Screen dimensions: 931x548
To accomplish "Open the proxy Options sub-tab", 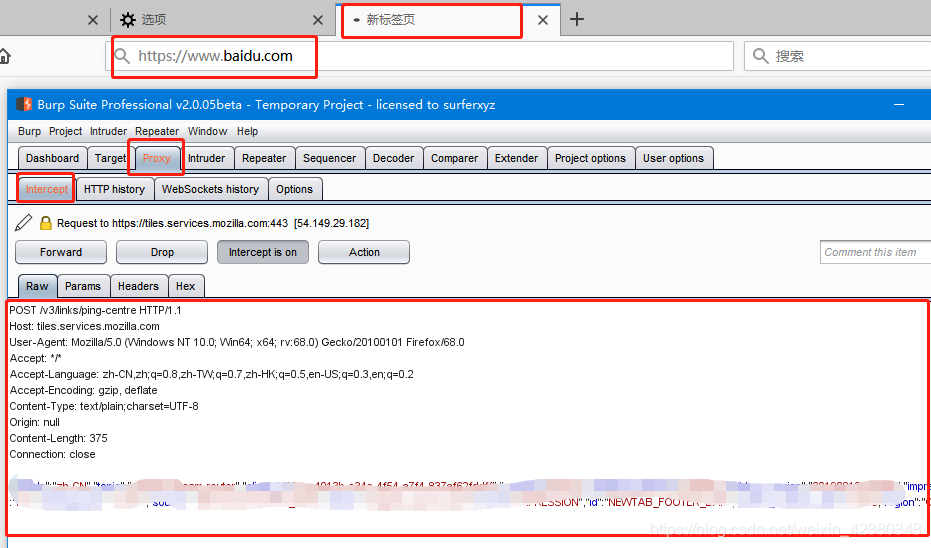I will click(294, 189).
